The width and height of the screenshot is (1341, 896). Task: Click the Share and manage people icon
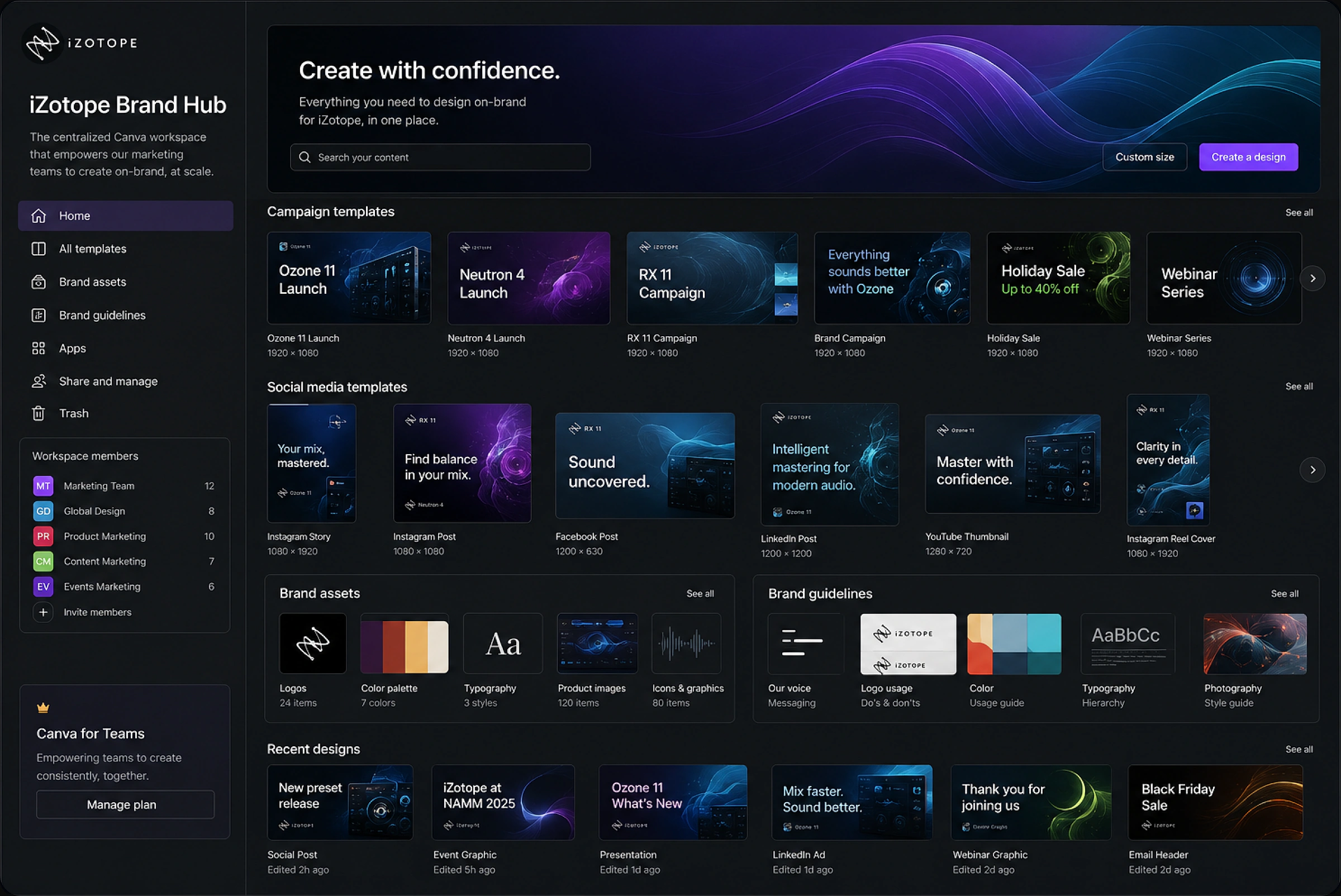pyautogui.click(x=39, y=381)
